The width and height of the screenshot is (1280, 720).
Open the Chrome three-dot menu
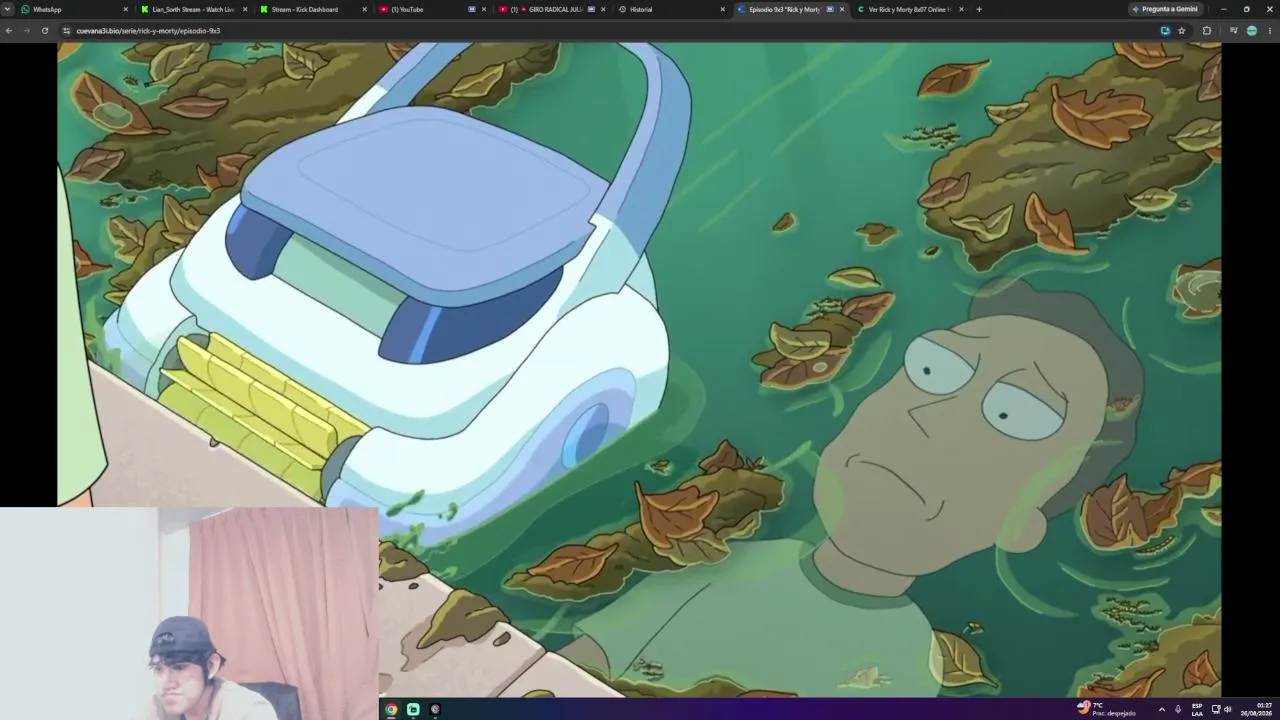(x=1270, y=31)
